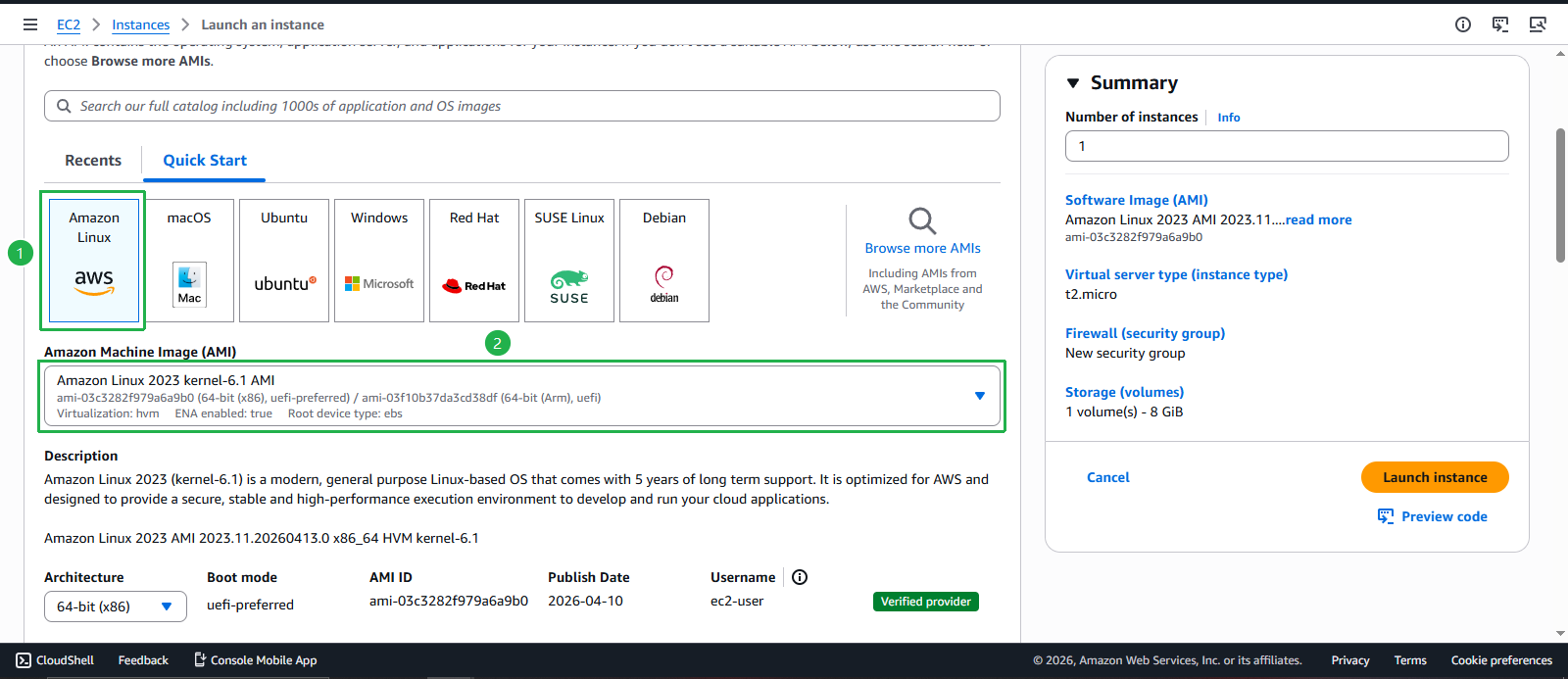Select the Red Hat AMI tile
Screen dimensions: 1568x679
pyautogui.click(x=474, y=261)
